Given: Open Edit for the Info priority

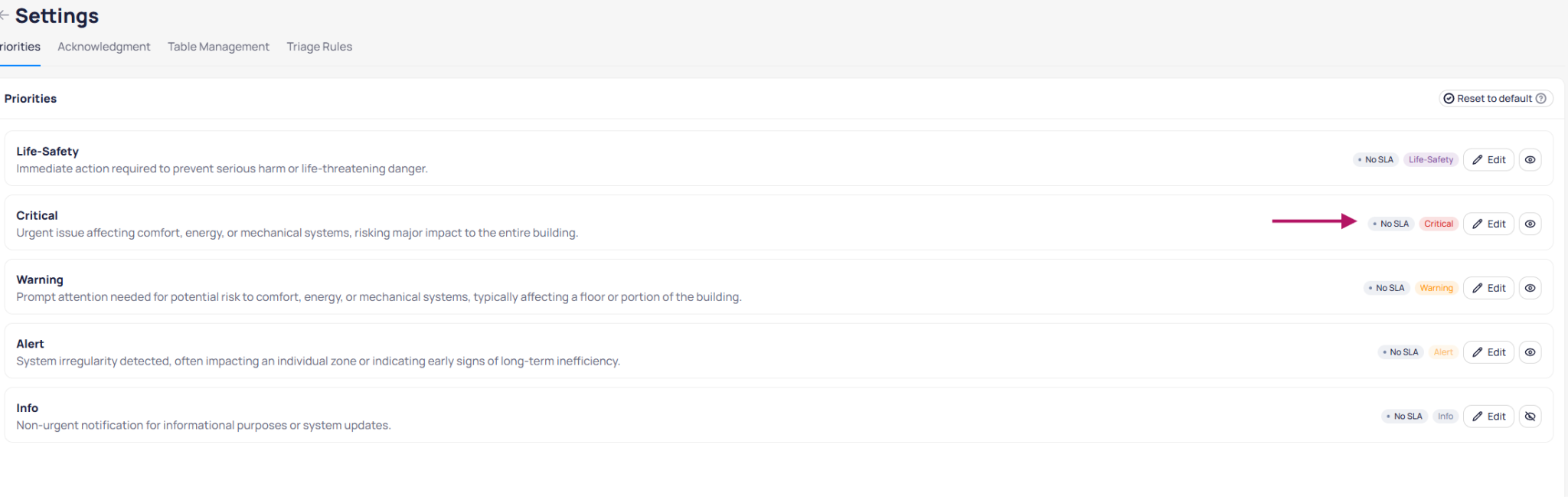Looking at the screenshot, I should (1488, 417).
